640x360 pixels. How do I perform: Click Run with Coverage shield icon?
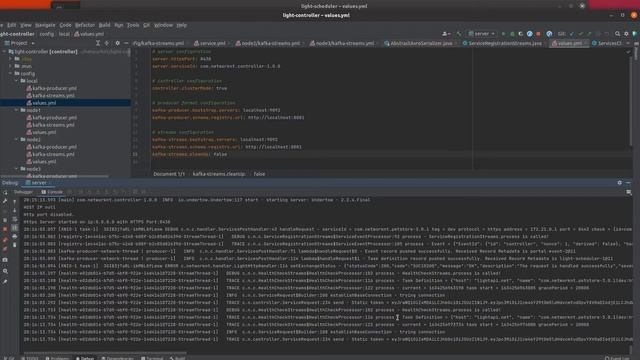(x=520, y=34)
